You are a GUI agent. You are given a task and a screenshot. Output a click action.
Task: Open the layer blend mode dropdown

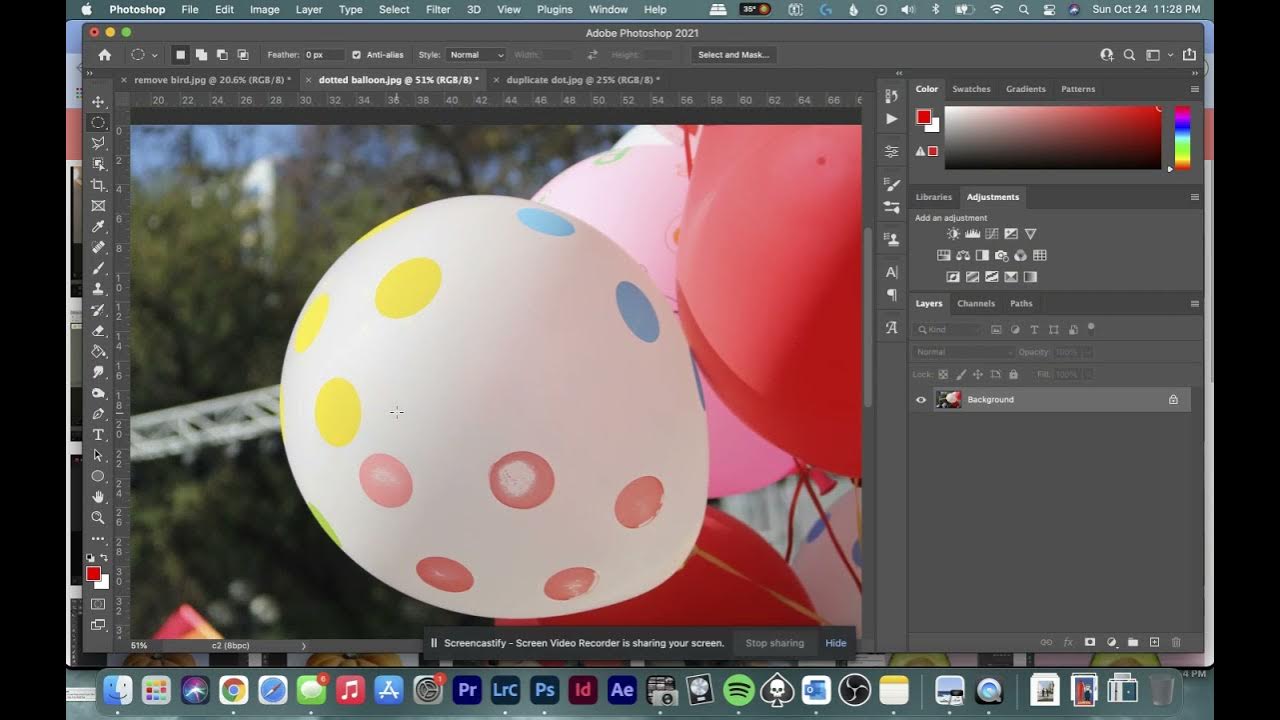pos(962,352)
